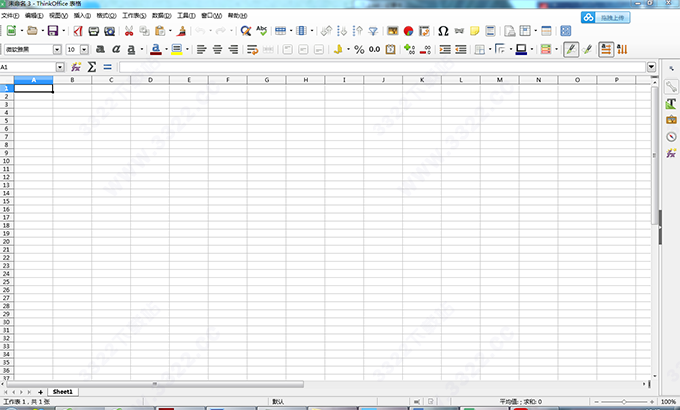Open sidebar Navigator compass icon

(671, 137)
